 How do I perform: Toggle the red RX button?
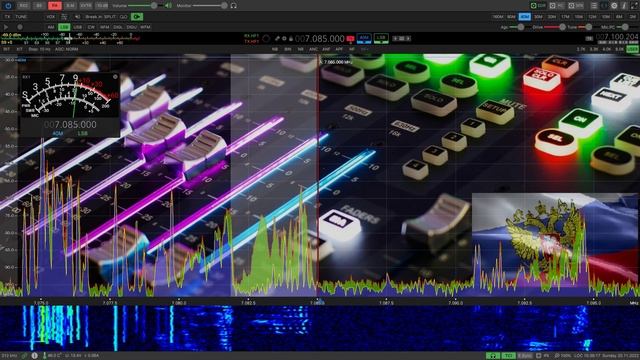55,6
